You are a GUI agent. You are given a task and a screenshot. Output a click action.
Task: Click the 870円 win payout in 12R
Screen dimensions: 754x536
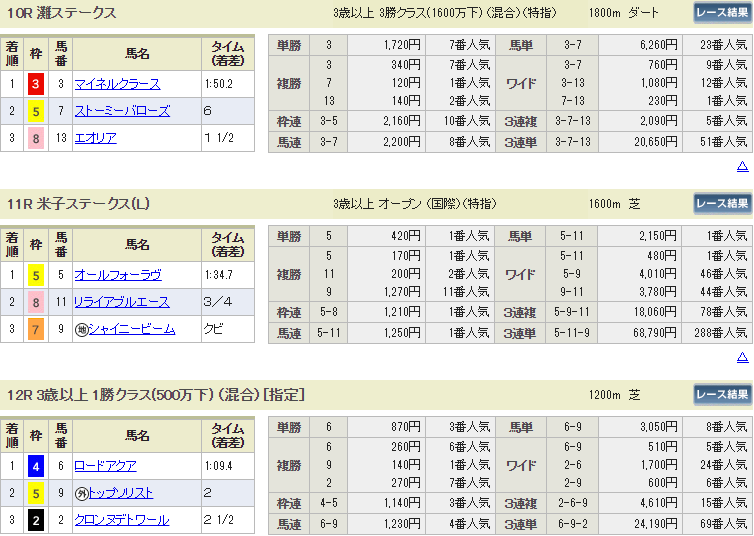(406, 427)
